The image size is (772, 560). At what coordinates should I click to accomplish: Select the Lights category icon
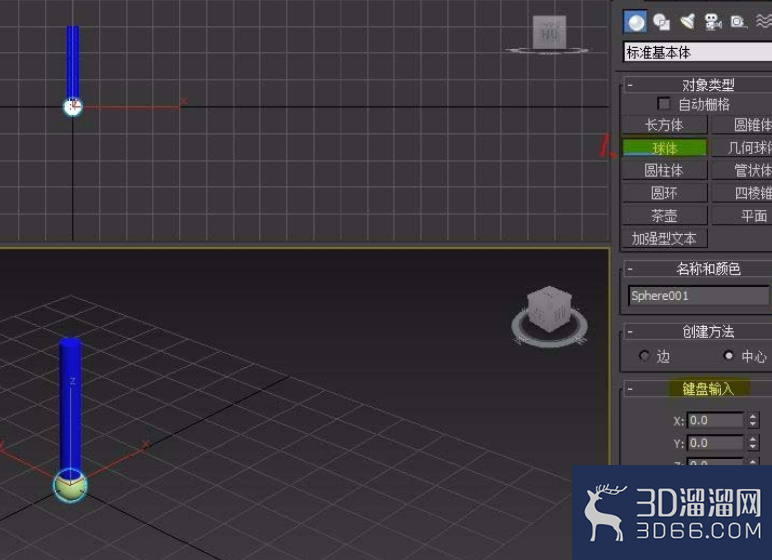point(687,22)
